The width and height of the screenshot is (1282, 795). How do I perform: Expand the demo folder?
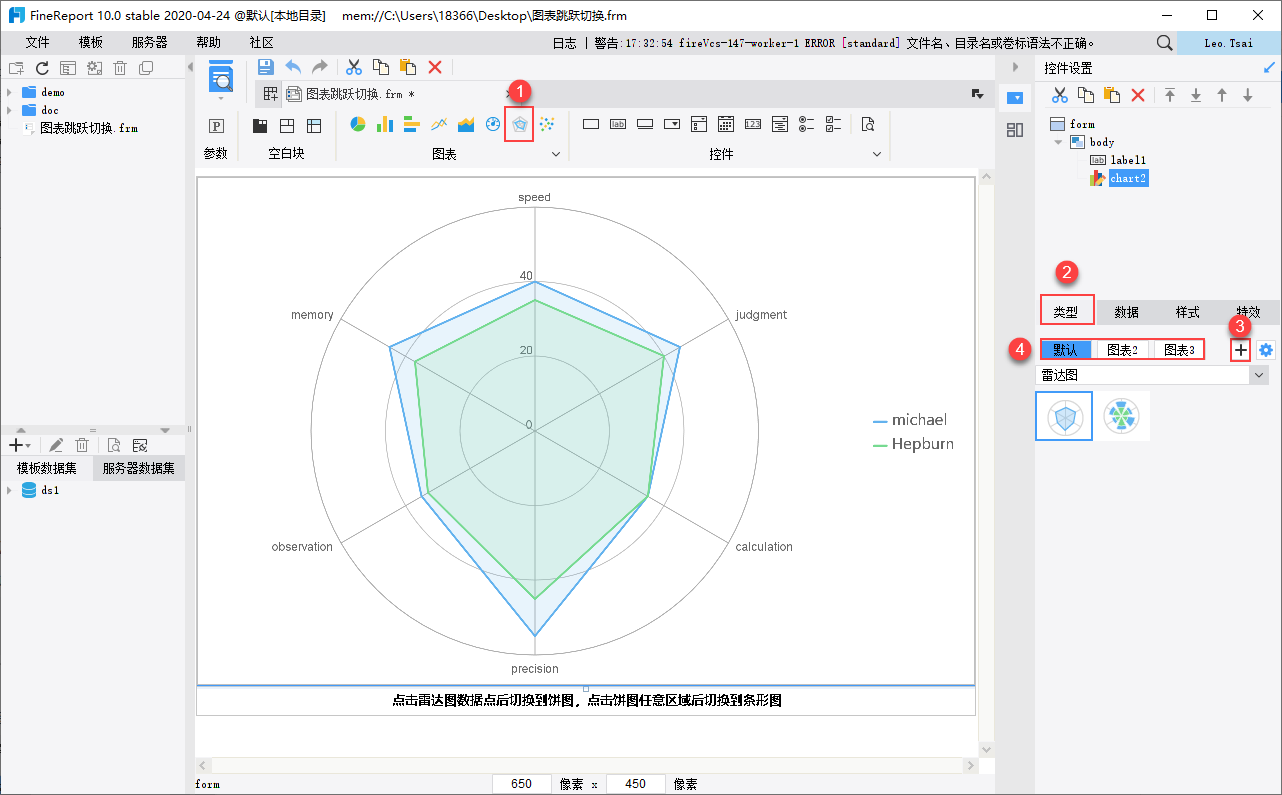9,92
